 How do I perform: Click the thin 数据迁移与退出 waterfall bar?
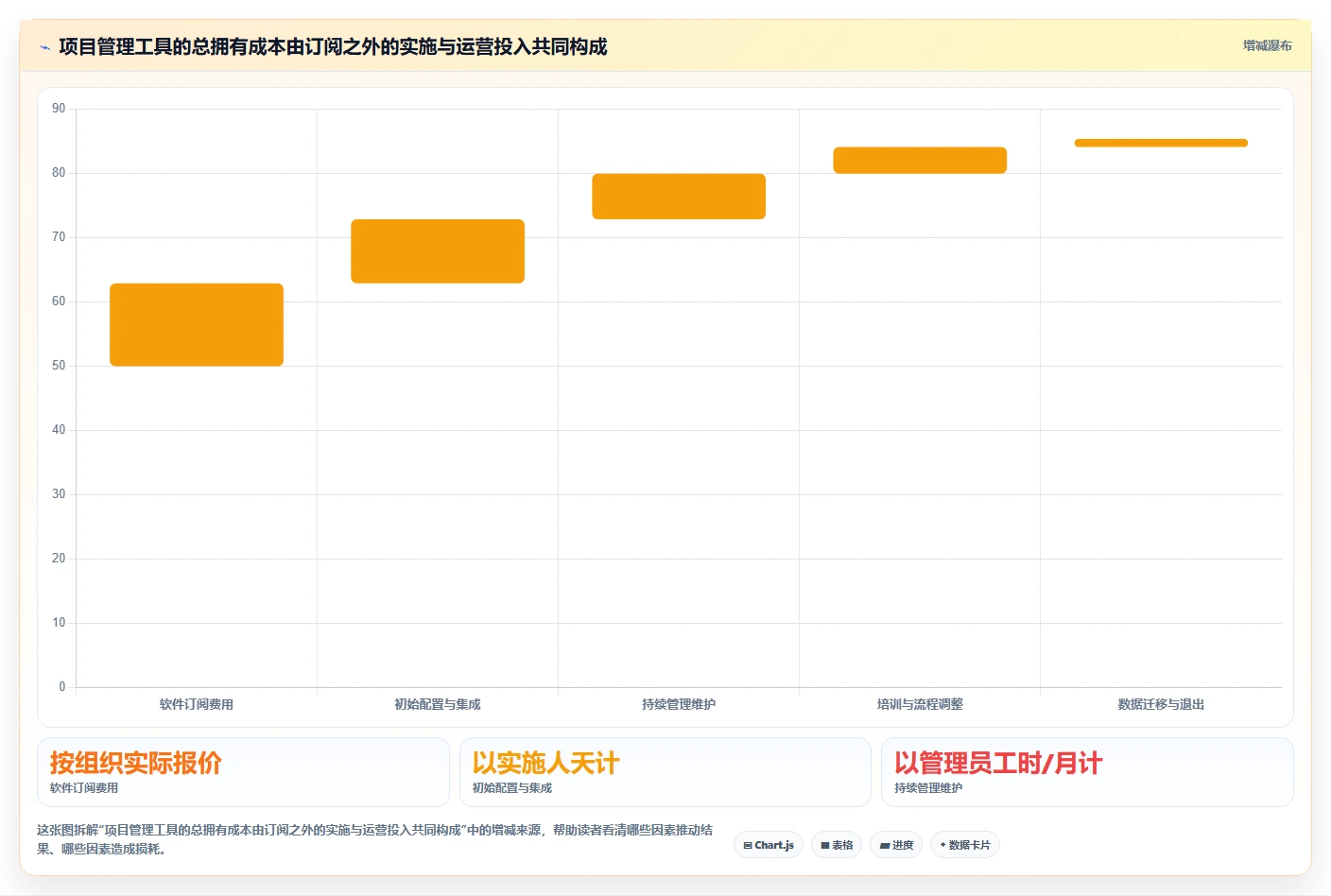coord(1161,143)
